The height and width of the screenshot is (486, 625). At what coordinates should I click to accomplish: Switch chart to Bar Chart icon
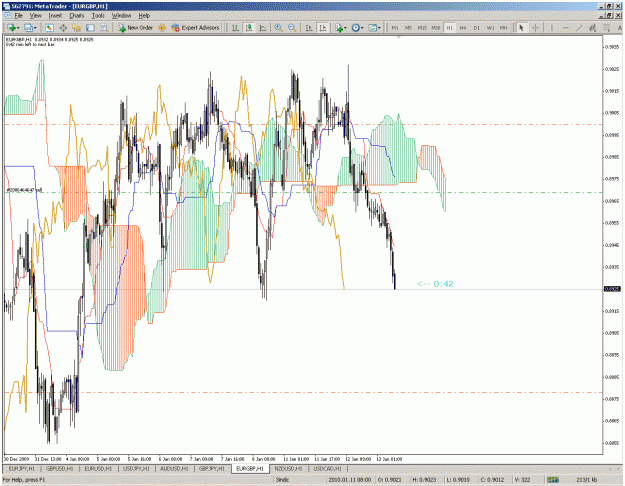[235, 28]
